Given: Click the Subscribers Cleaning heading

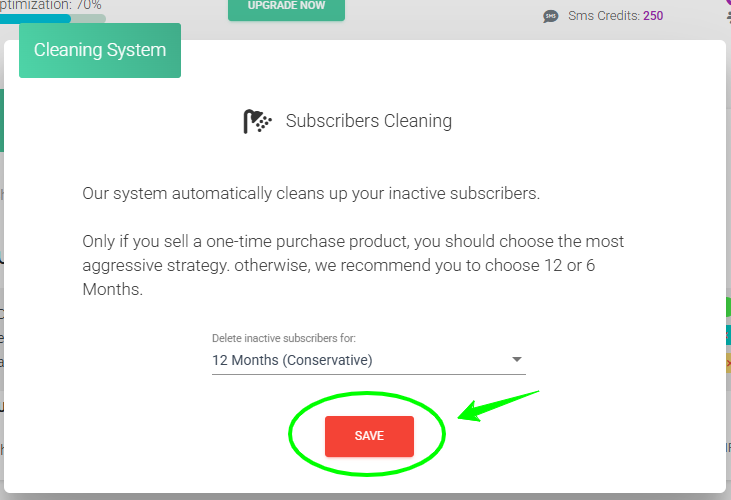Looking at the screenshot, I should click(368, 122).
